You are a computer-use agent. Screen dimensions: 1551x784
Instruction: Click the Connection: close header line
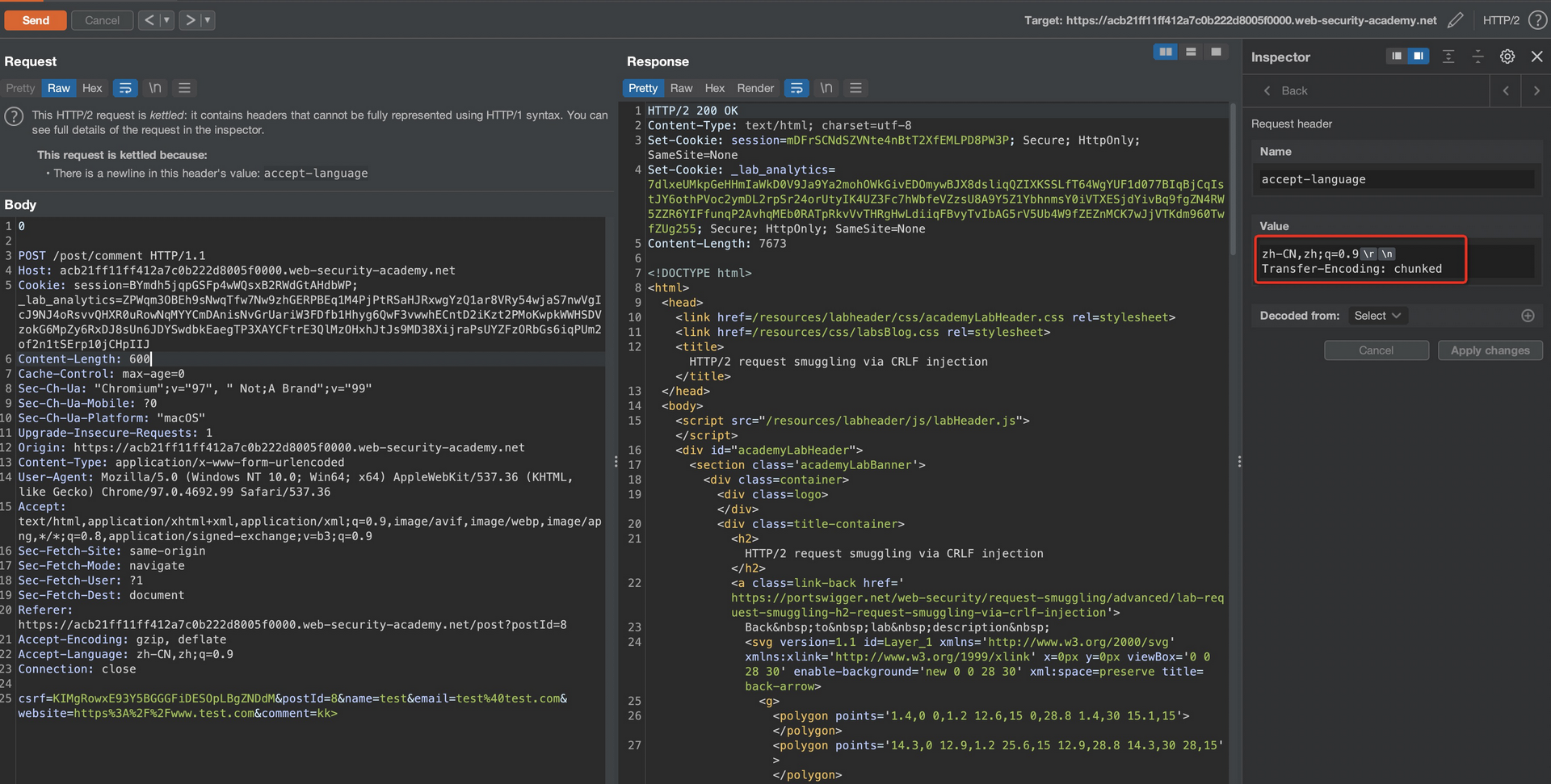[78, 669]
